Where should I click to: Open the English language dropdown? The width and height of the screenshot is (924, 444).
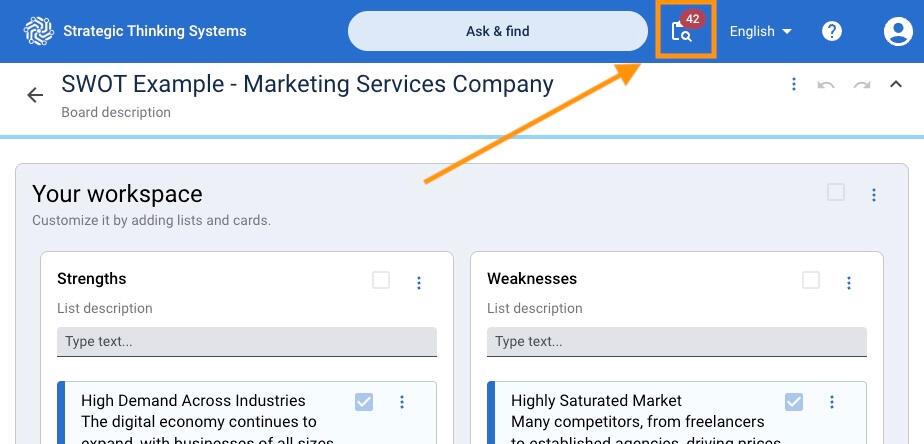(760, 31)
